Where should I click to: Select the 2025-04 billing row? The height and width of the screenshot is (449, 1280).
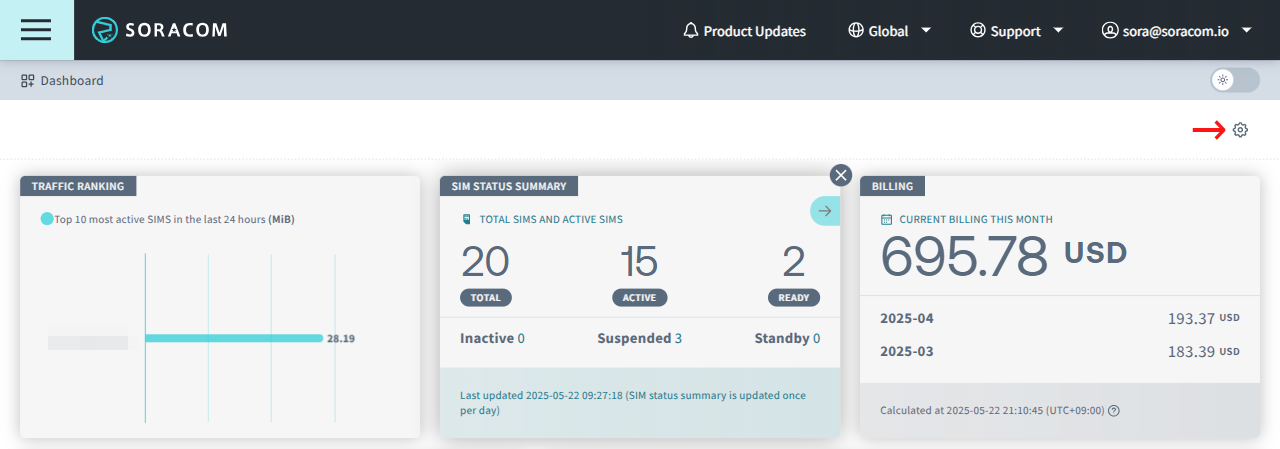pyautogui.click(x=1060, y=318)
